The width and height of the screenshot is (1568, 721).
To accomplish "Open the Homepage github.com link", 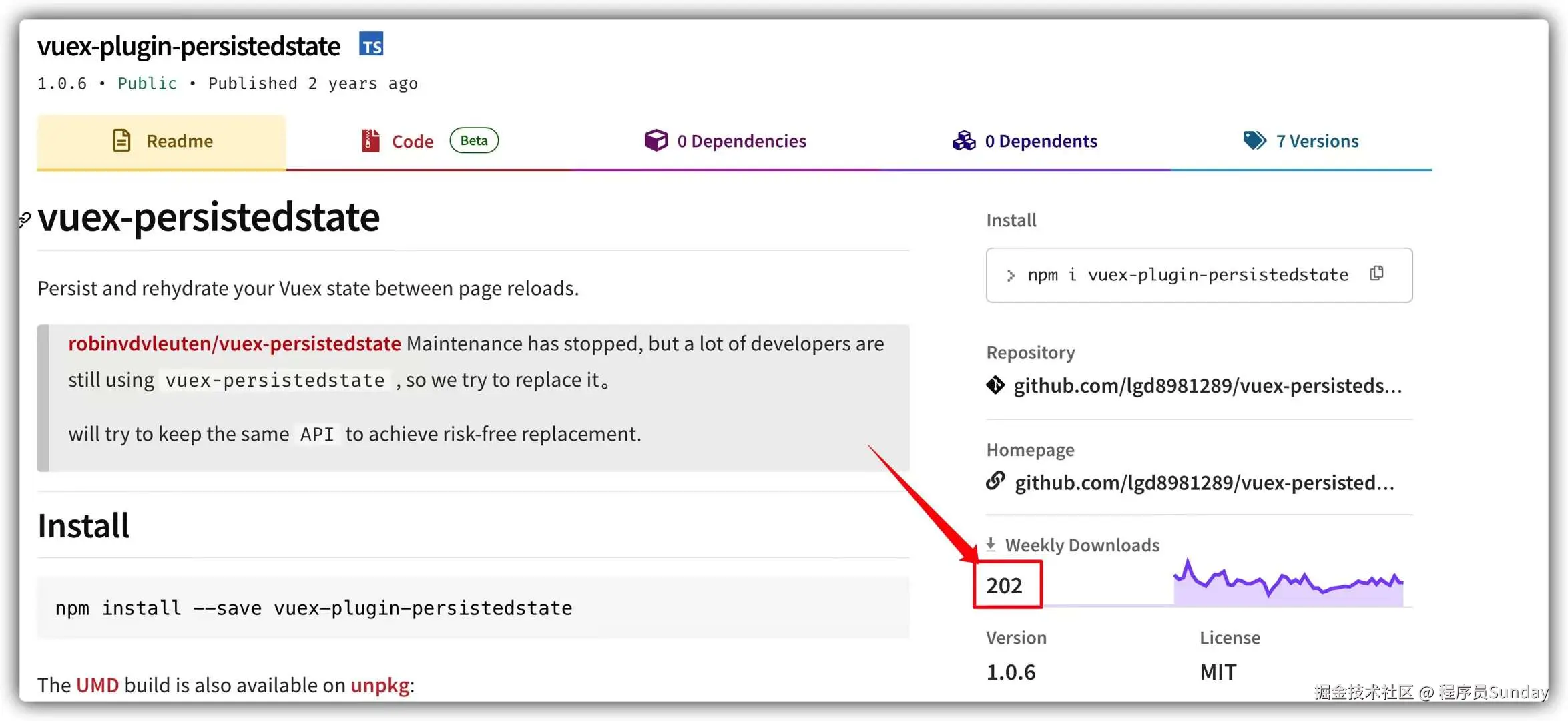I will (1204, 483).
